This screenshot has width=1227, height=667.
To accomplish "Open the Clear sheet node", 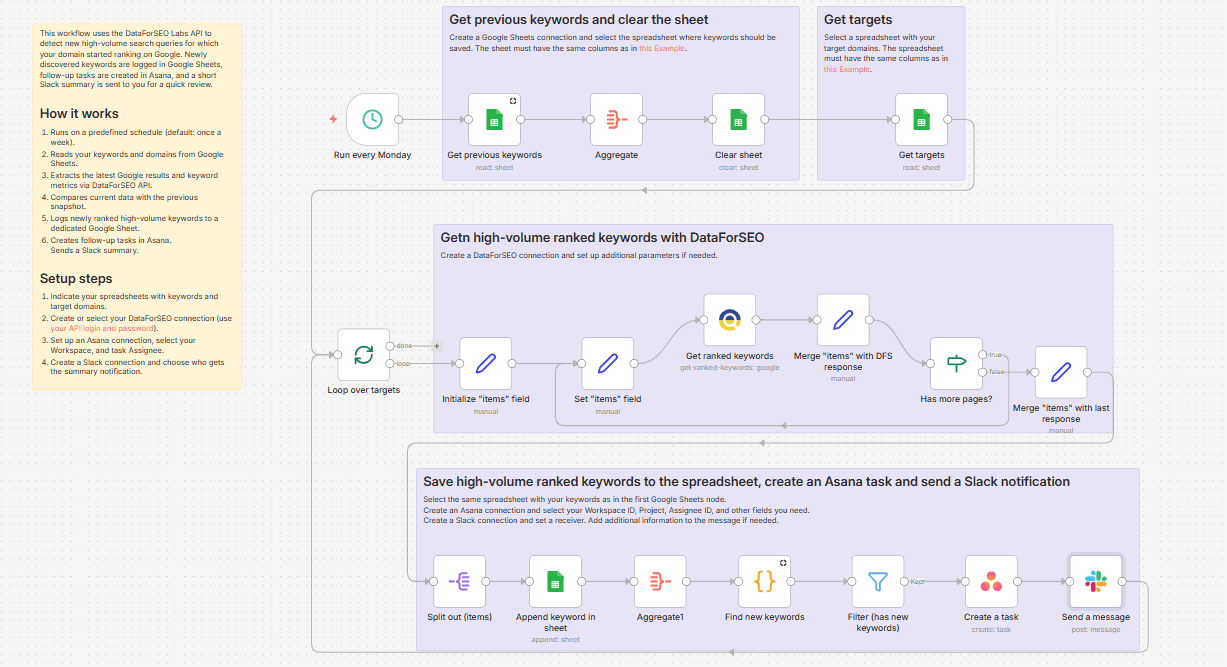I will pyautogui.click(x=738, y=118).
